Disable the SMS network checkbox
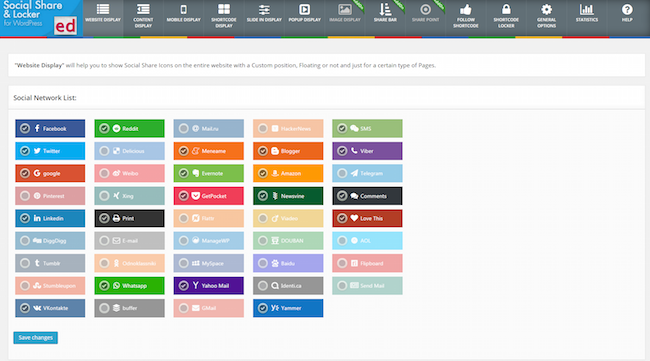Screen dimensions: 650x361 click(342, 128)
